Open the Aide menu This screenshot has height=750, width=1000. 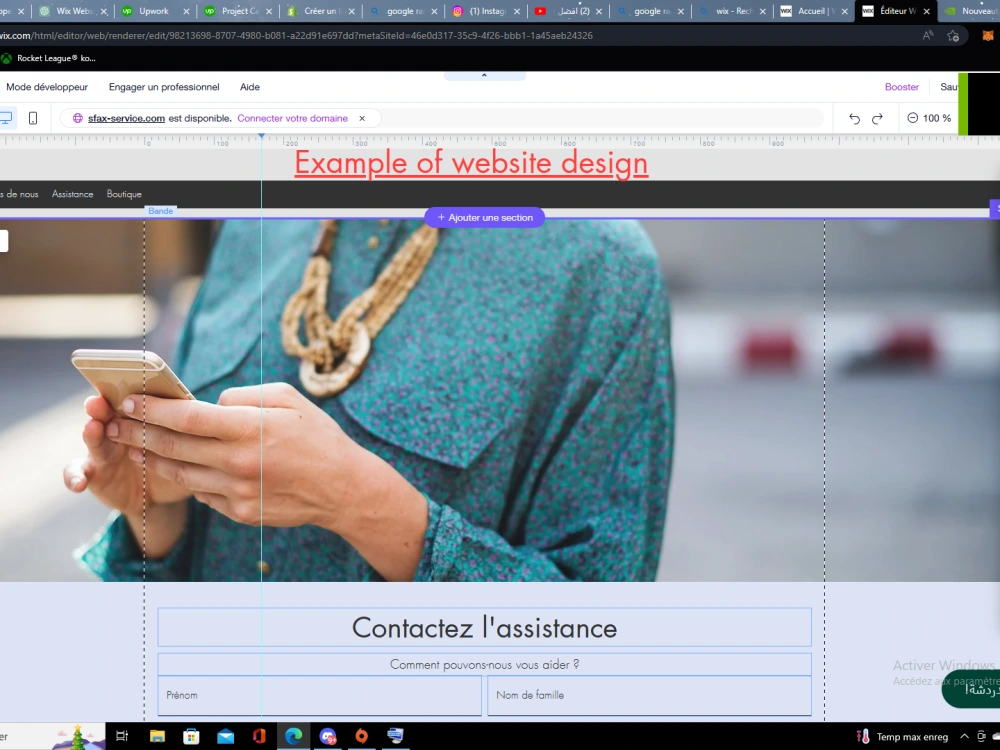tap(250, 87)
